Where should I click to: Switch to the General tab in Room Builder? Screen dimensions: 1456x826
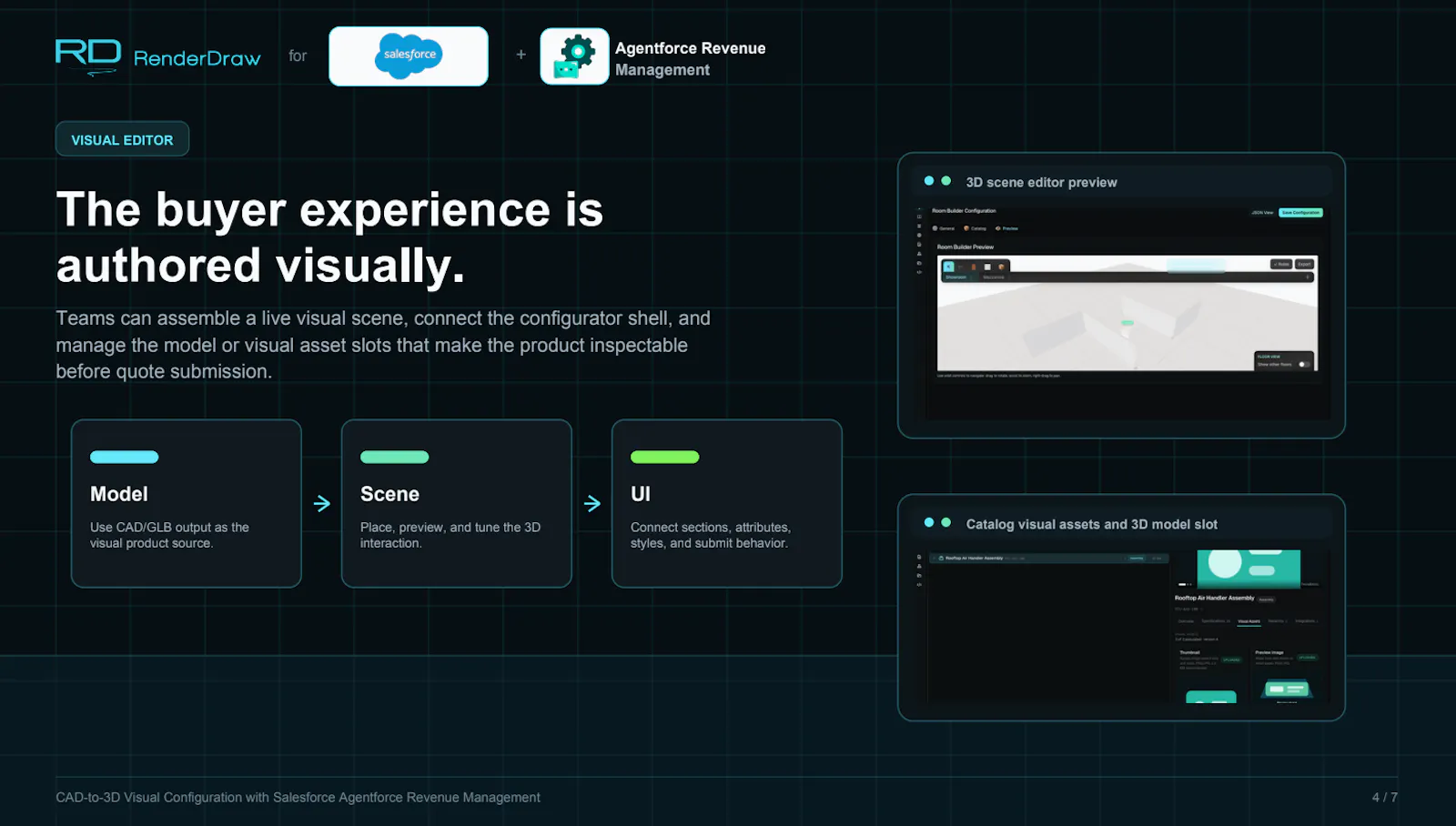(x=944, y=228)
